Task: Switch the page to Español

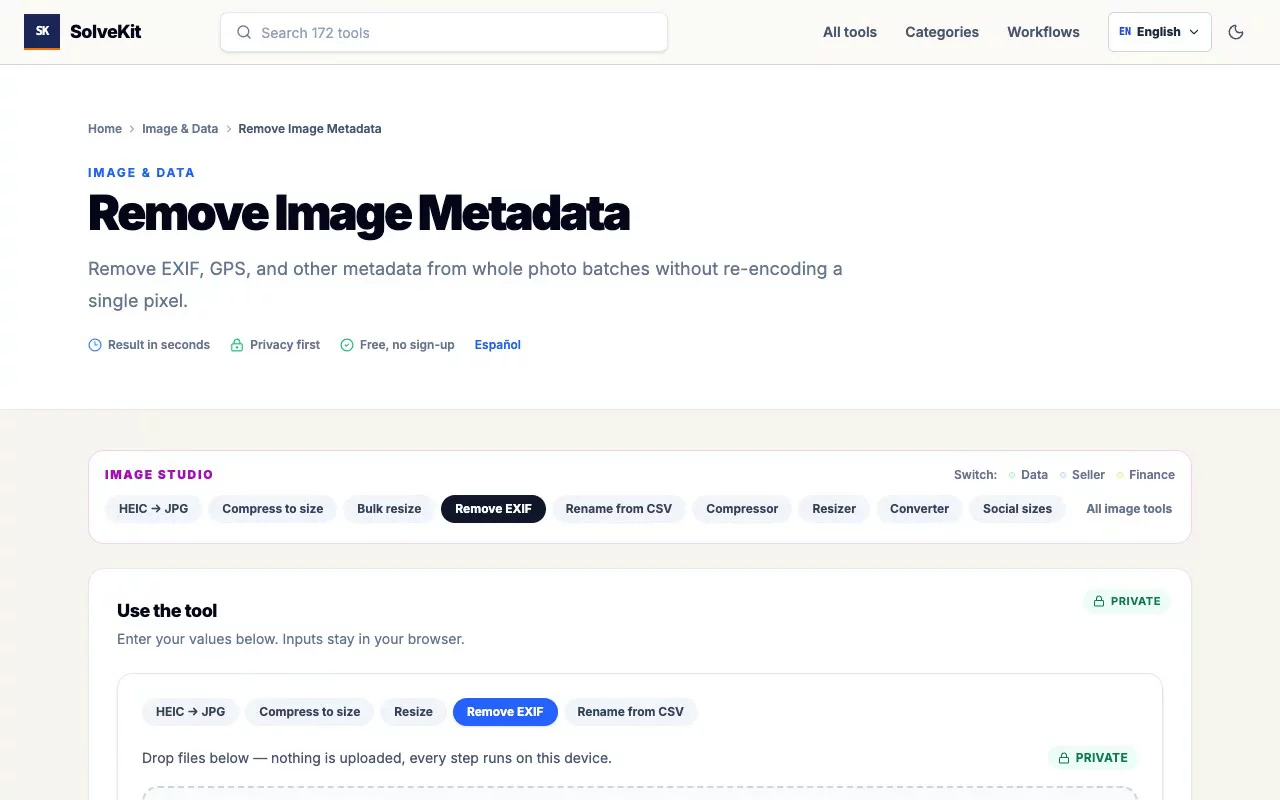Action: [x=498, y=345]
